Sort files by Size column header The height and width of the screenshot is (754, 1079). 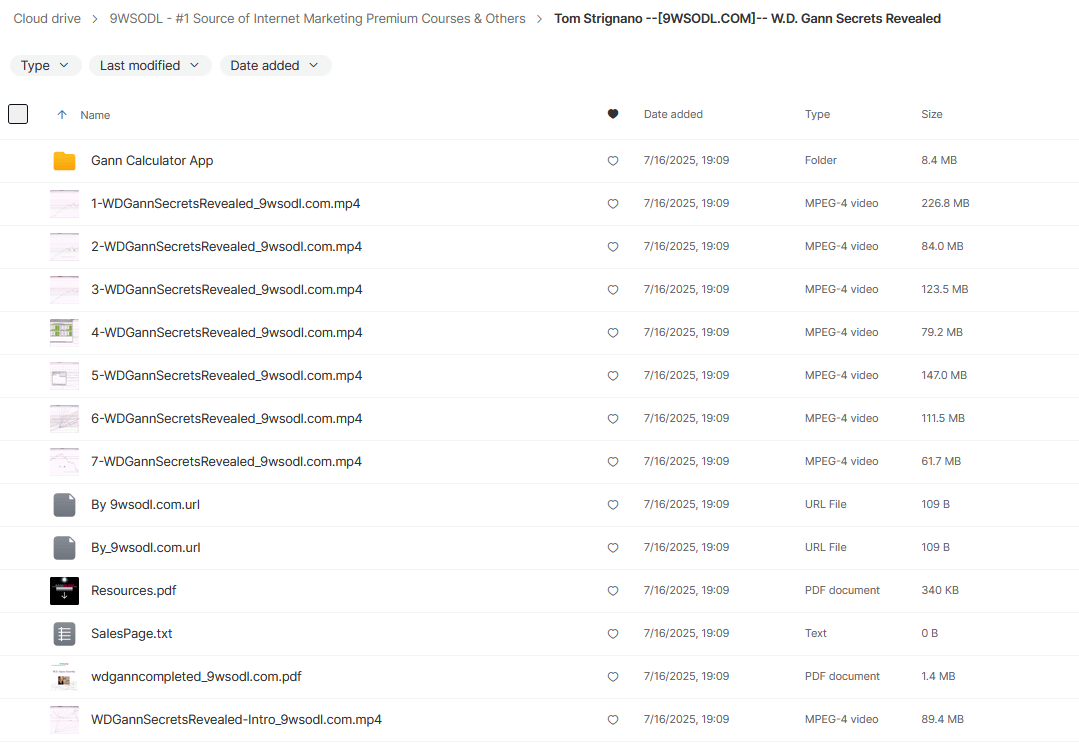point(931,115)
